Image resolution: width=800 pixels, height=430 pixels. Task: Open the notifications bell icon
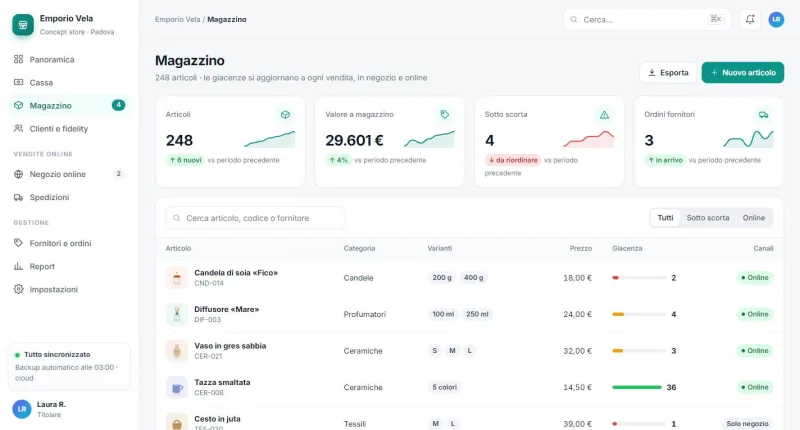pyautogui.click(x=749, y=19)
